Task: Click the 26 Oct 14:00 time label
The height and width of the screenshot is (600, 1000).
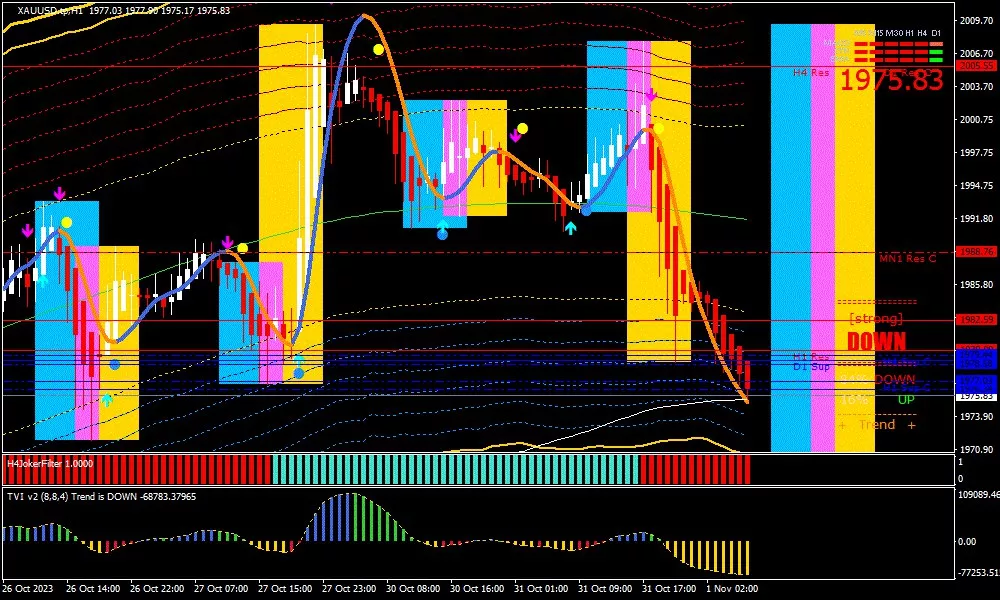Action: click(93, 589)
